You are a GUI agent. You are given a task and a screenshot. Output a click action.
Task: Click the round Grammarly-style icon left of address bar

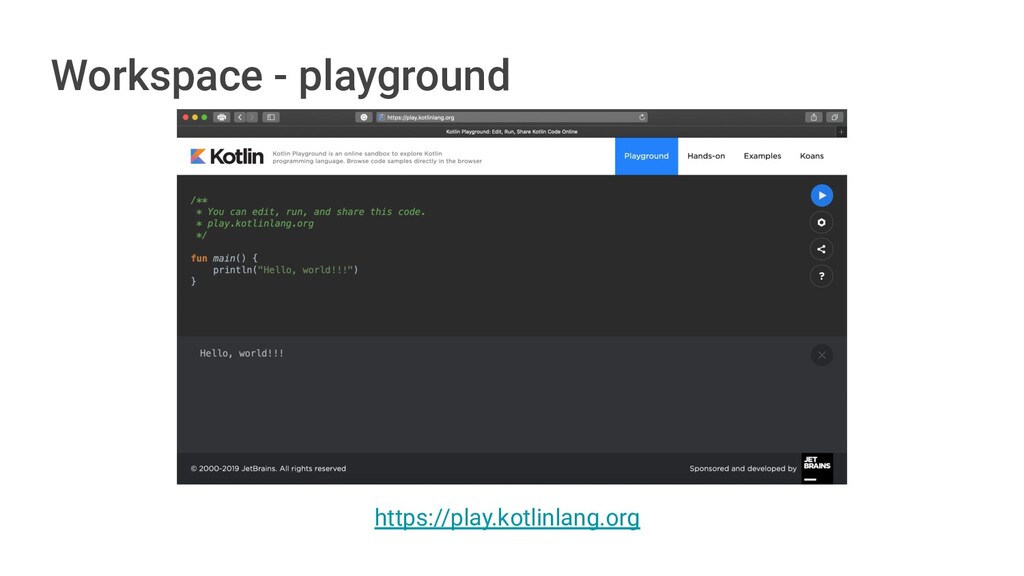(364, 118)
